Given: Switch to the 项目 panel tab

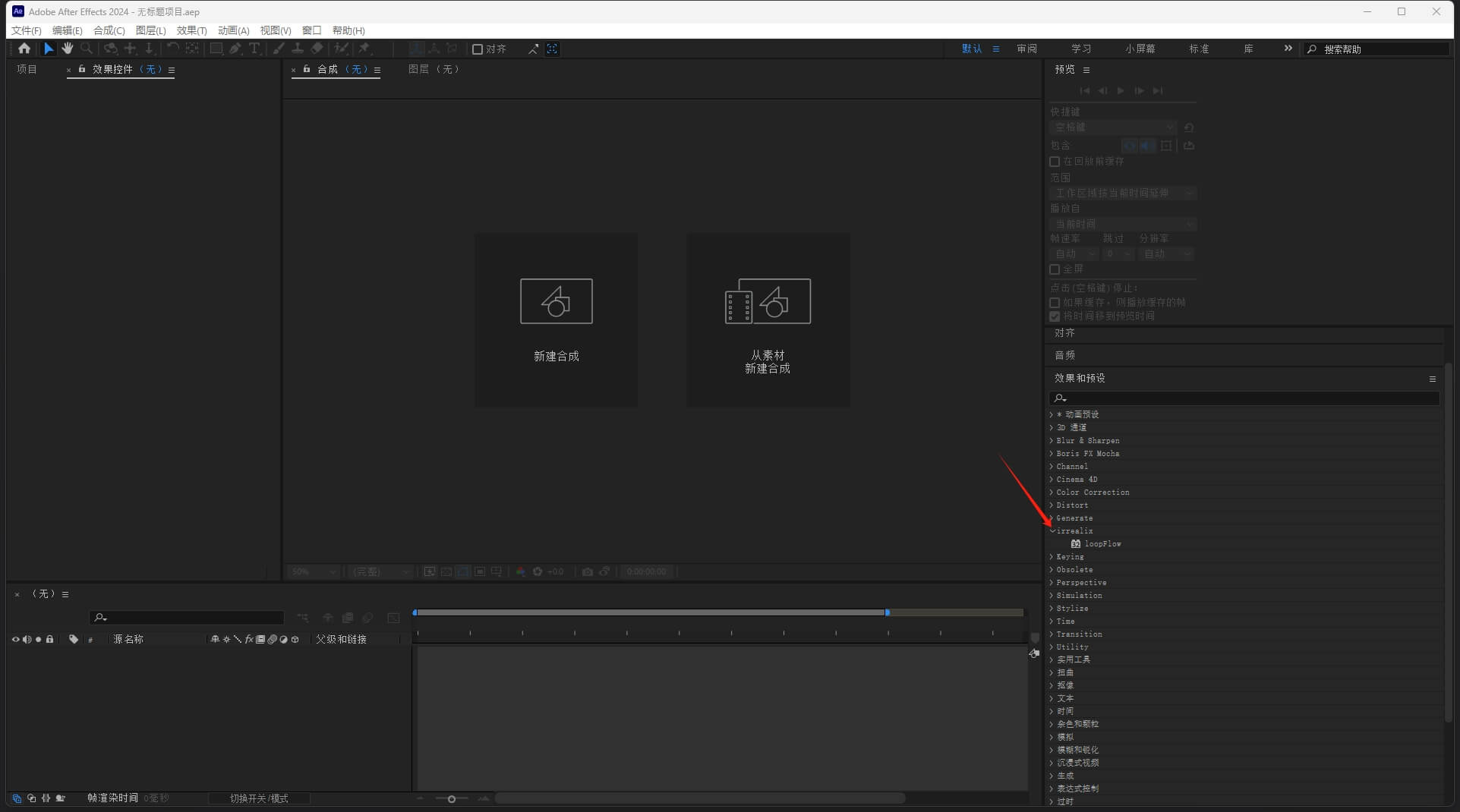Looking at the screenshot, I should point(27,69).
